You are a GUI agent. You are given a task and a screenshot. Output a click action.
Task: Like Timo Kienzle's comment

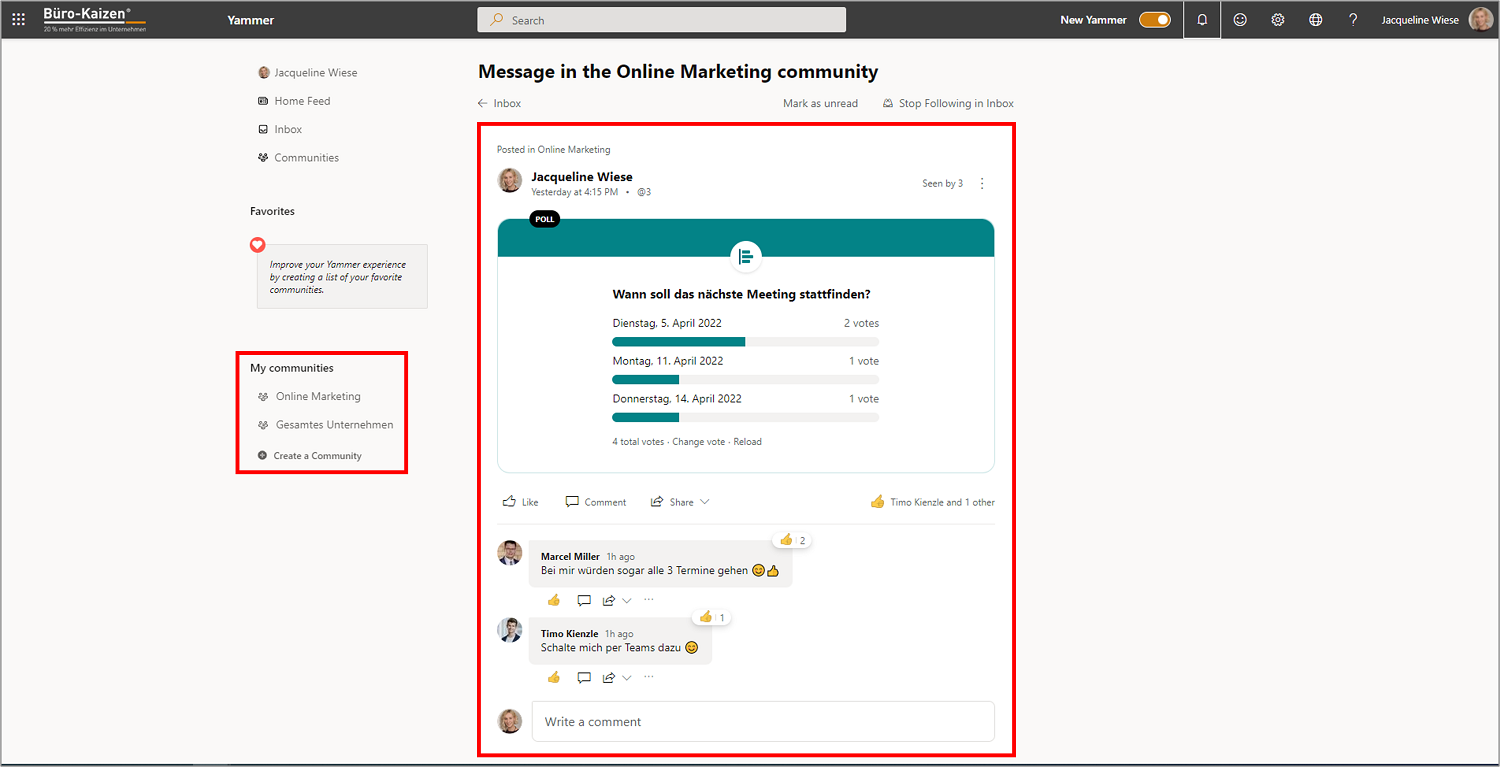pos(554,677)
